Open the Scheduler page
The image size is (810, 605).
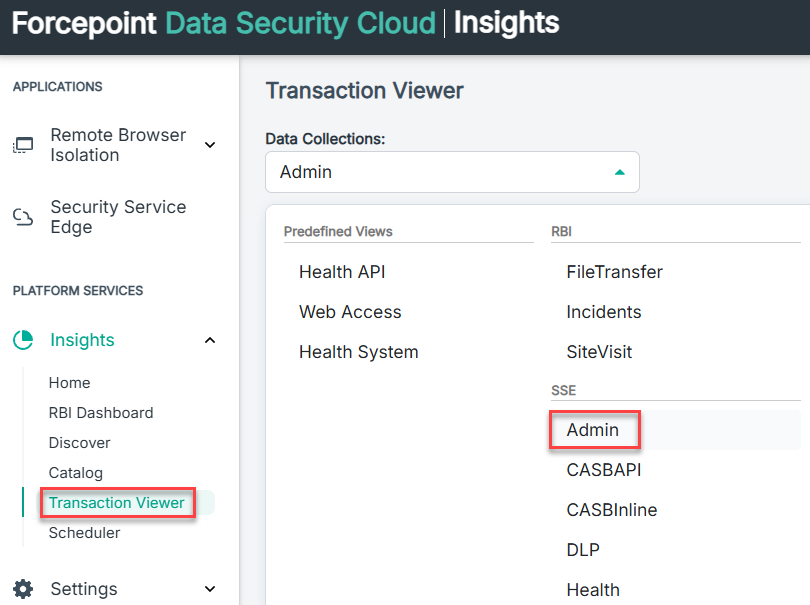pyautogui.click(x=84, y=533)
